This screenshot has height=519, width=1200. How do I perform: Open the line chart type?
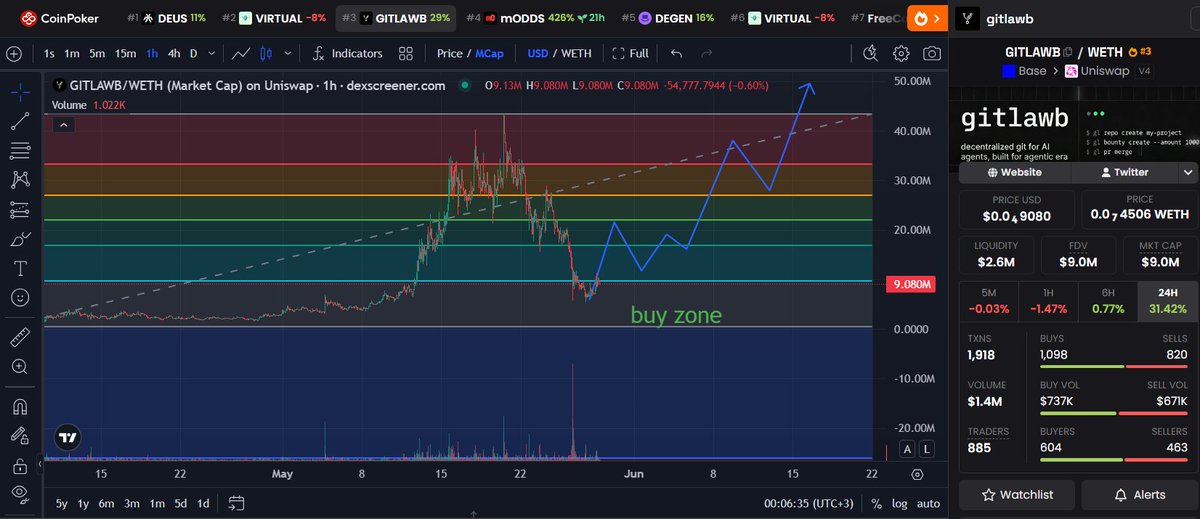tap(241, 53)
